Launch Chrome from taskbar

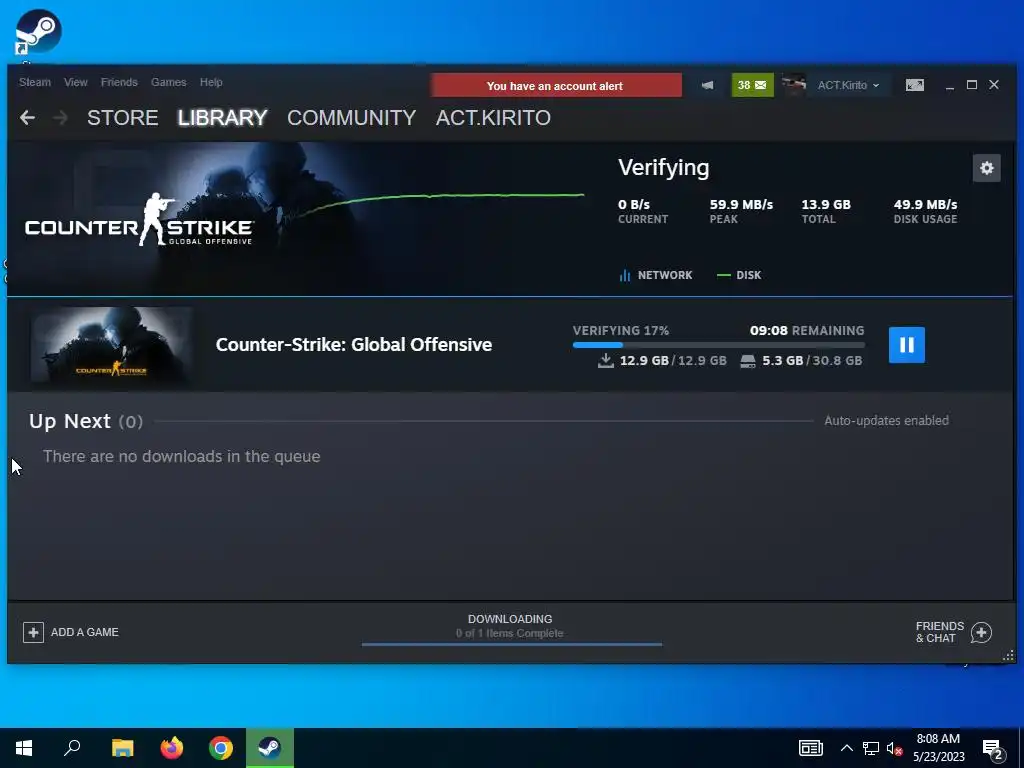click(221, 748)
